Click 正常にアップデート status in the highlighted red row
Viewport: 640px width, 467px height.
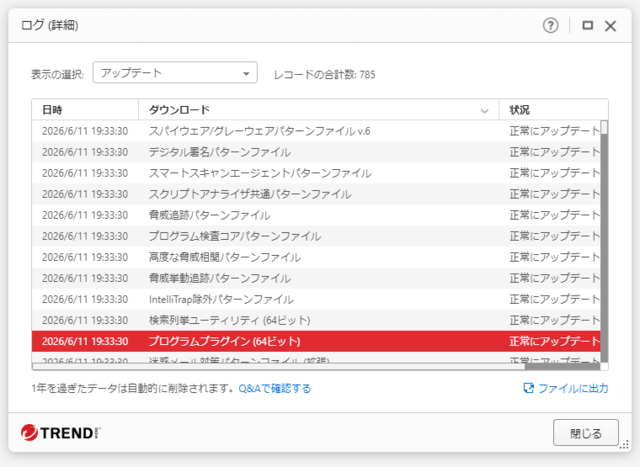click(555, 341)
